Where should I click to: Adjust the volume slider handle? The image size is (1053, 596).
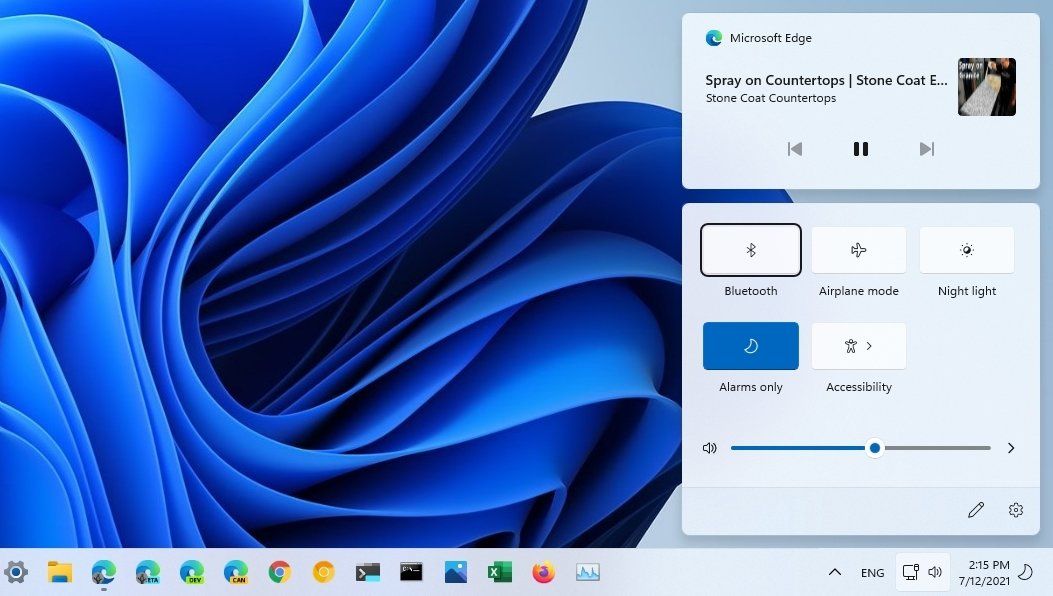[875, 448]
